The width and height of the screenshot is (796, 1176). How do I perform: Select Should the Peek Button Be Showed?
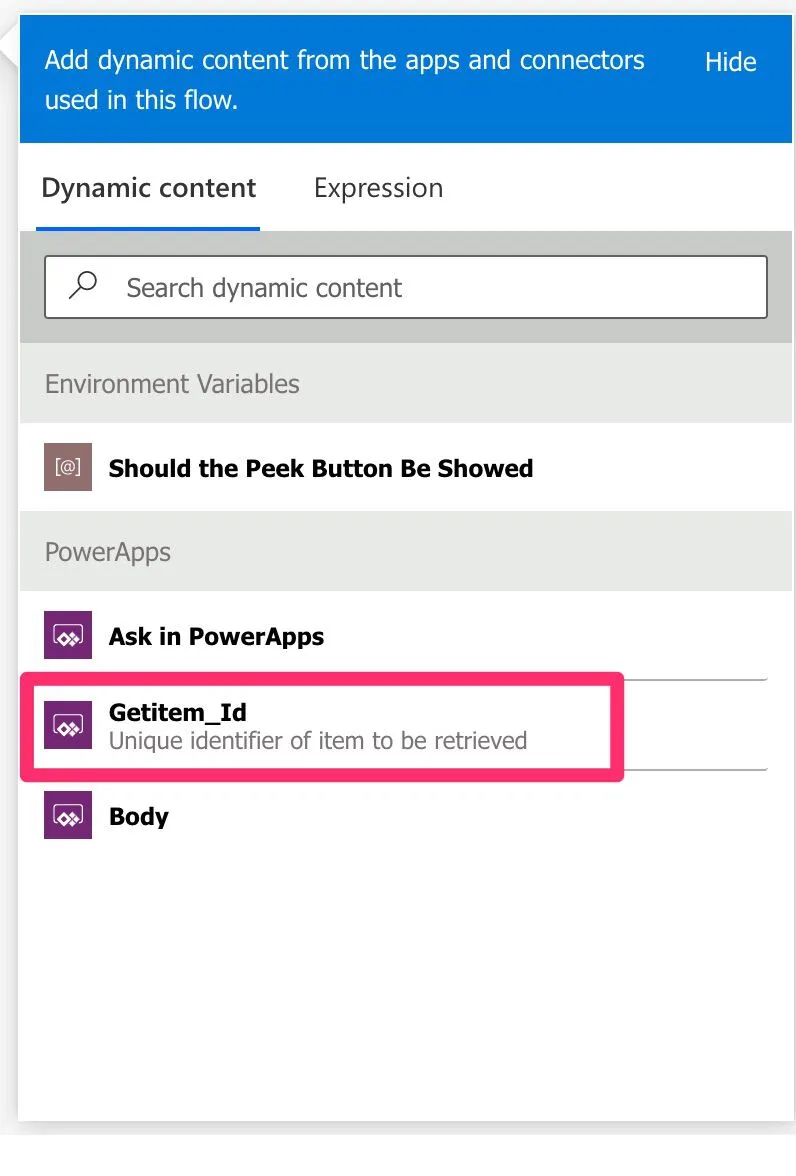pyautogui.click(x=320, y=468)
